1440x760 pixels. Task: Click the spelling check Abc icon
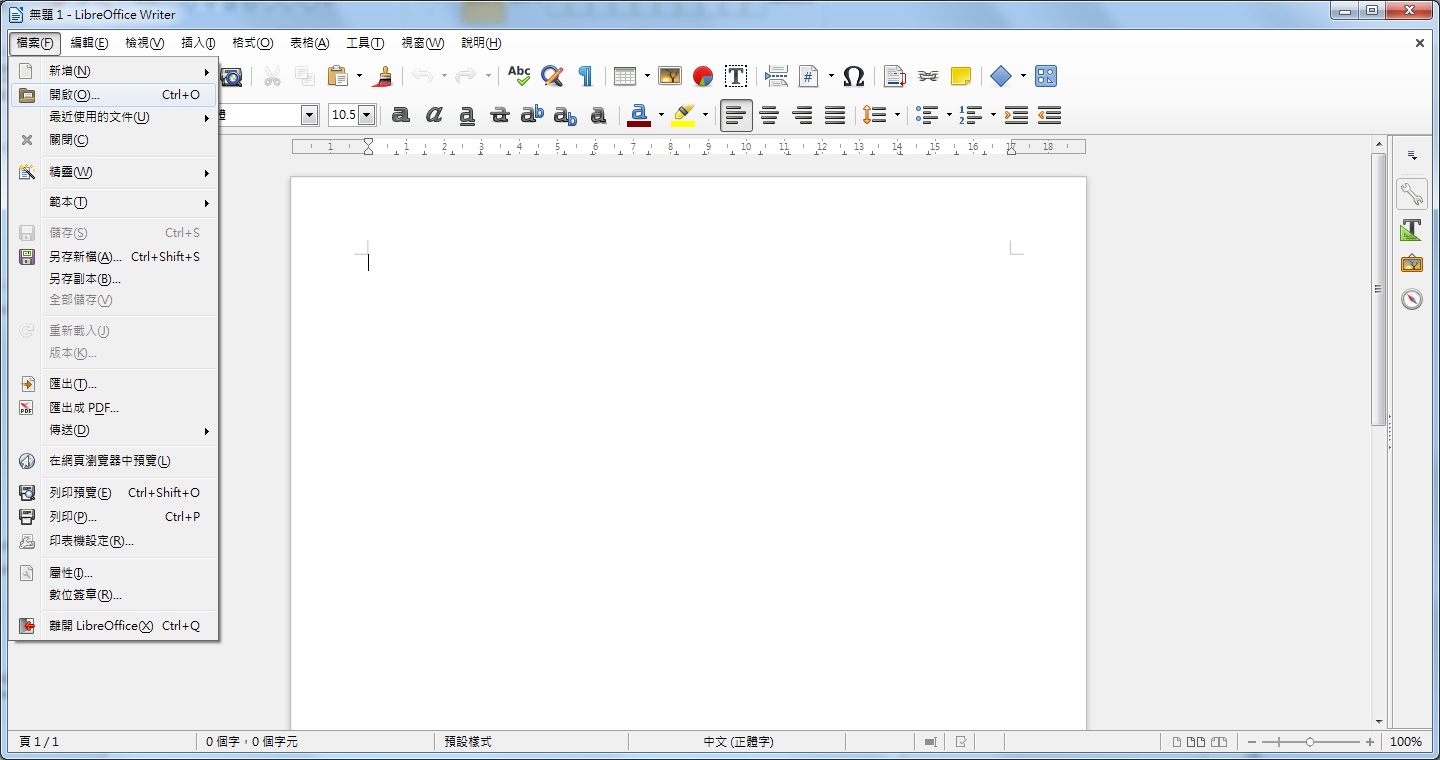point(519,76)
